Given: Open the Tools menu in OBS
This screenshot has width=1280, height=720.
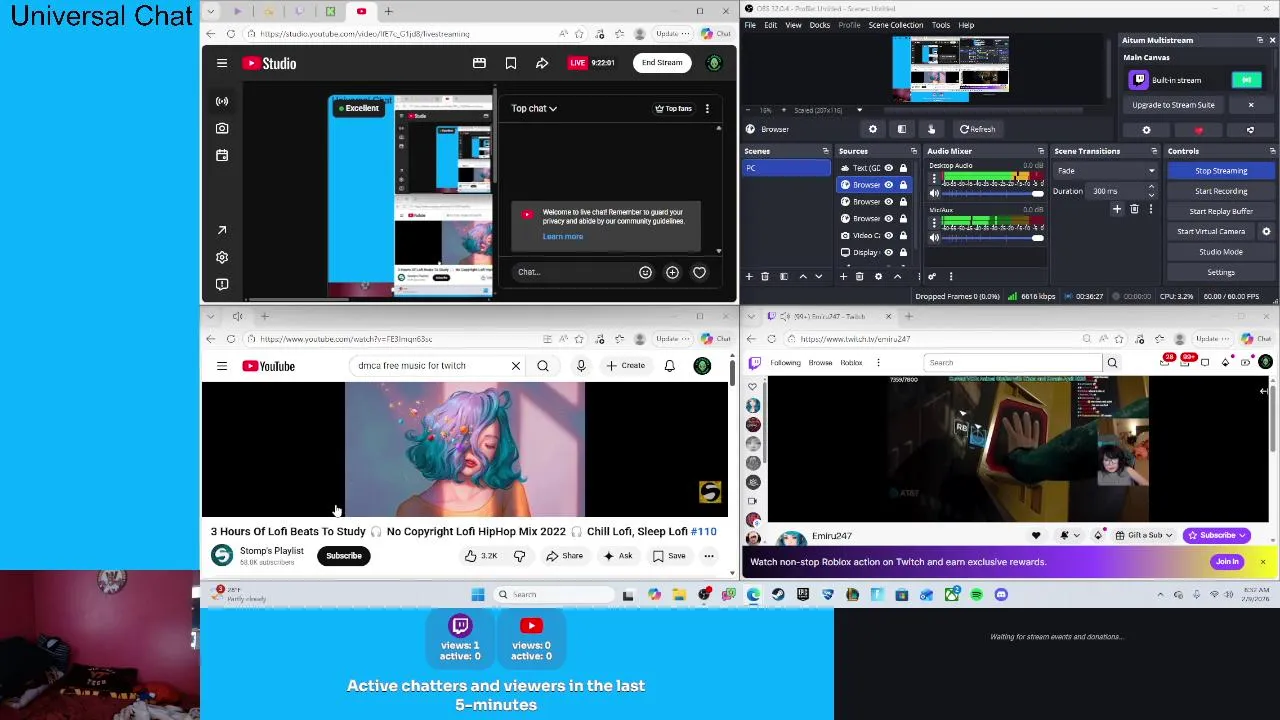Looking at the screenshot, I should point(940,25).
